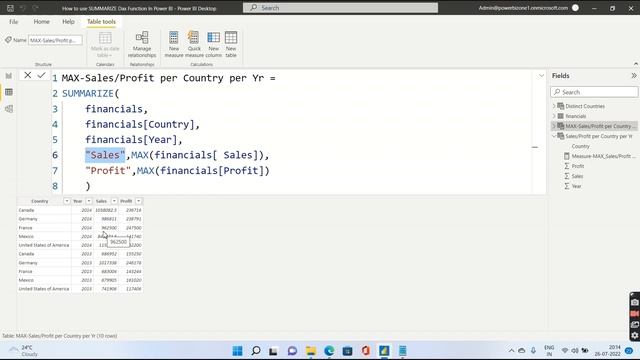This screenshot has width=640, height=360.
Task: Collapse the ribbon with the caret
Action: click(x=636, y=64)
